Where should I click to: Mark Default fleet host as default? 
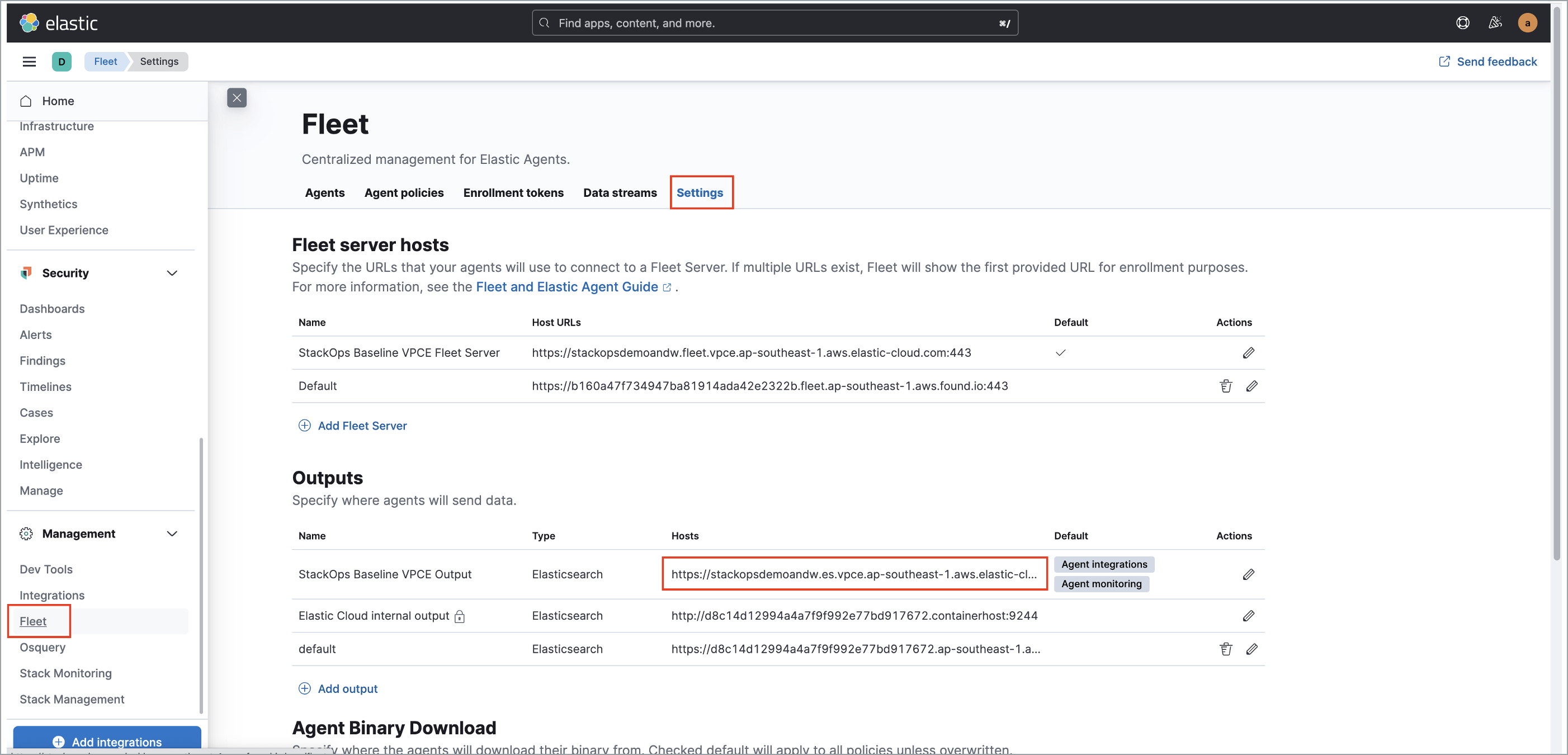click(1061, 385)
